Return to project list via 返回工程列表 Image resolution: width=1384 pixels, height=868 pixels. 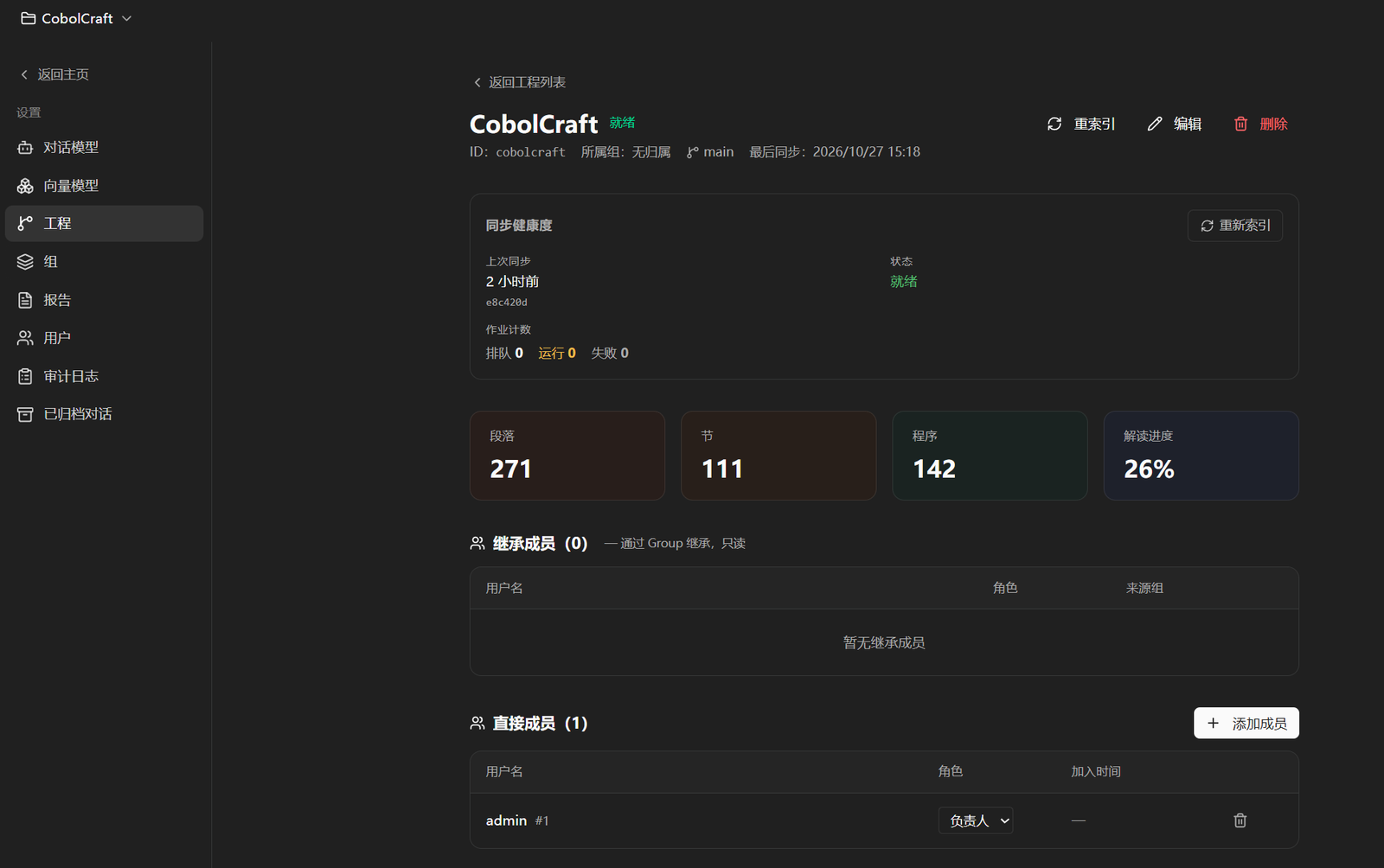[519, 82]
